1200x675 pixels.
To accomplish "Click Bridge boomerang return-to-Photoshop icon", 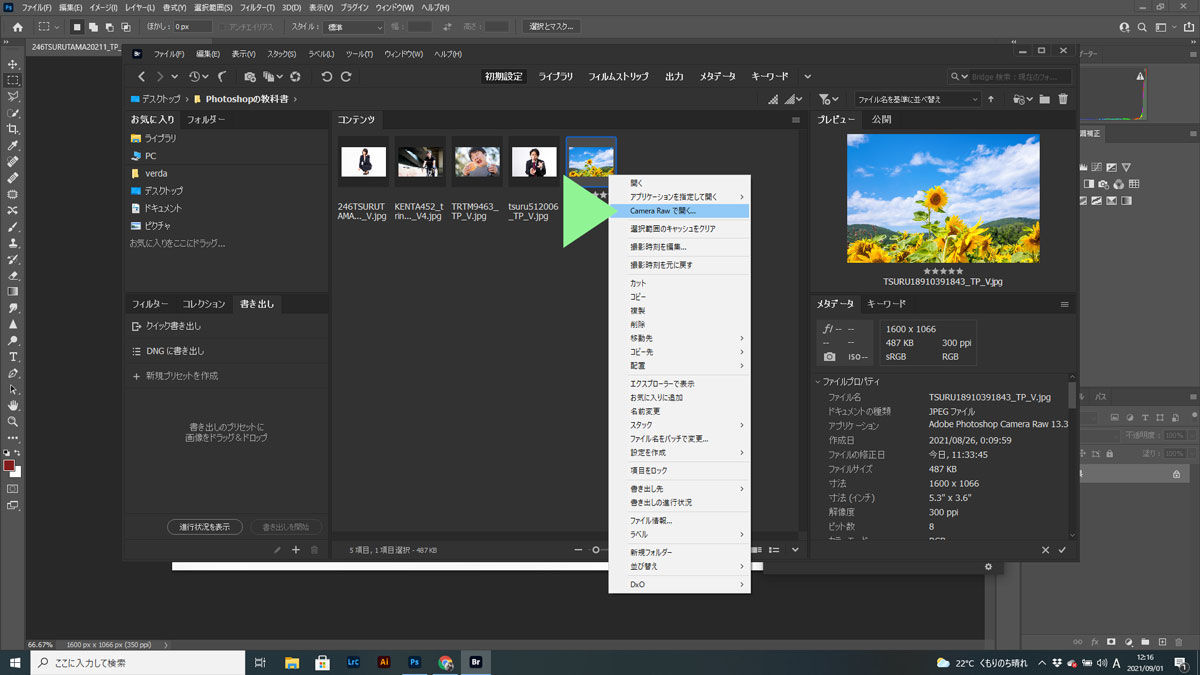I will click(x=222, y=76).
